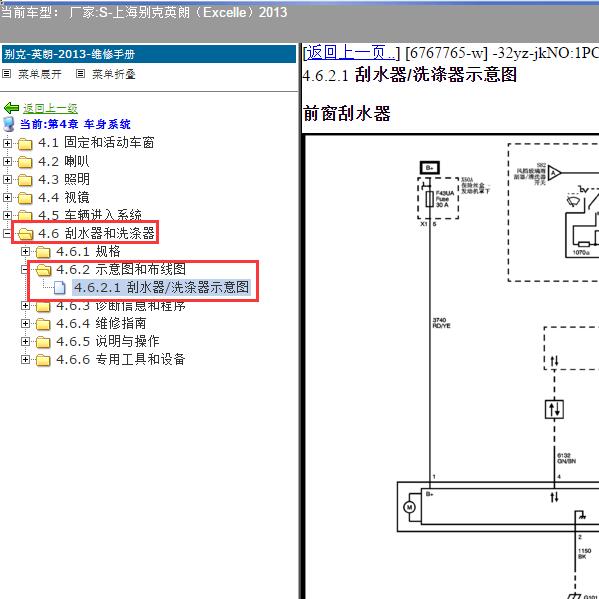Image resolution: width=599 pixels, height=599 pixels.
Task: Expand the 4.1 固定和活动车窗 node
Action: 7,143
